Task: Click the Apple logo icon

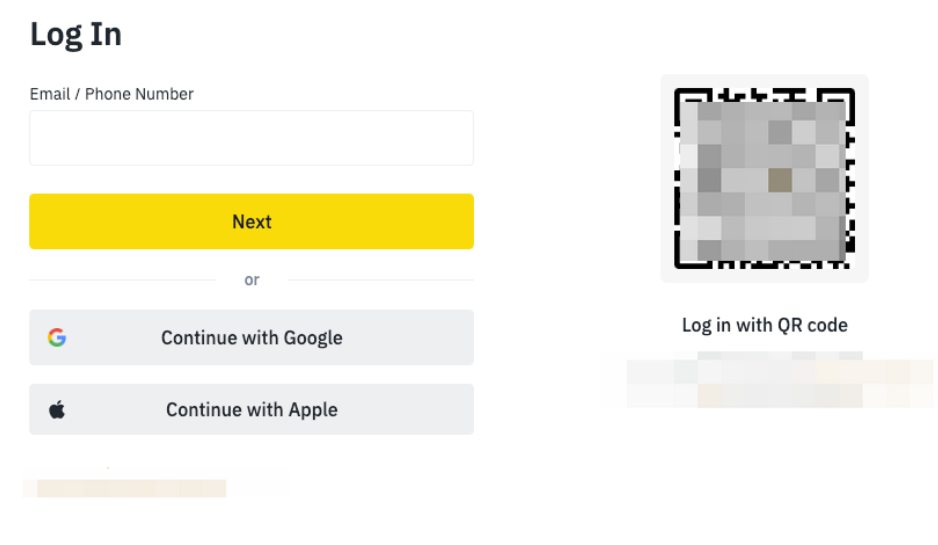Action: pyautogui.click(x=57, y=409)
